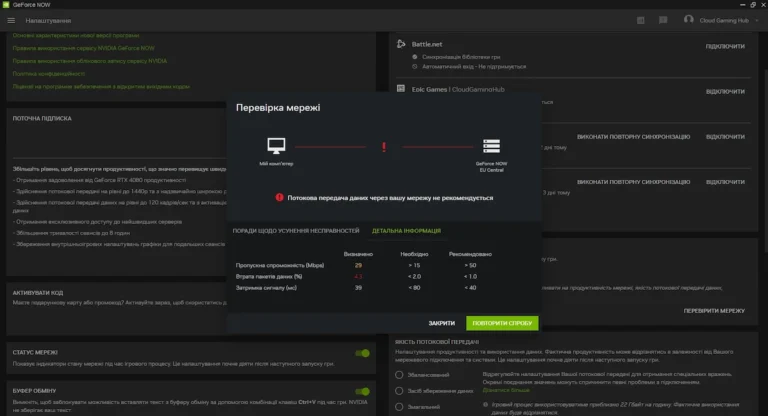Click the GeForce NOW EU Central server icon
Screen dimensions: 768x416
coord(491,146)
